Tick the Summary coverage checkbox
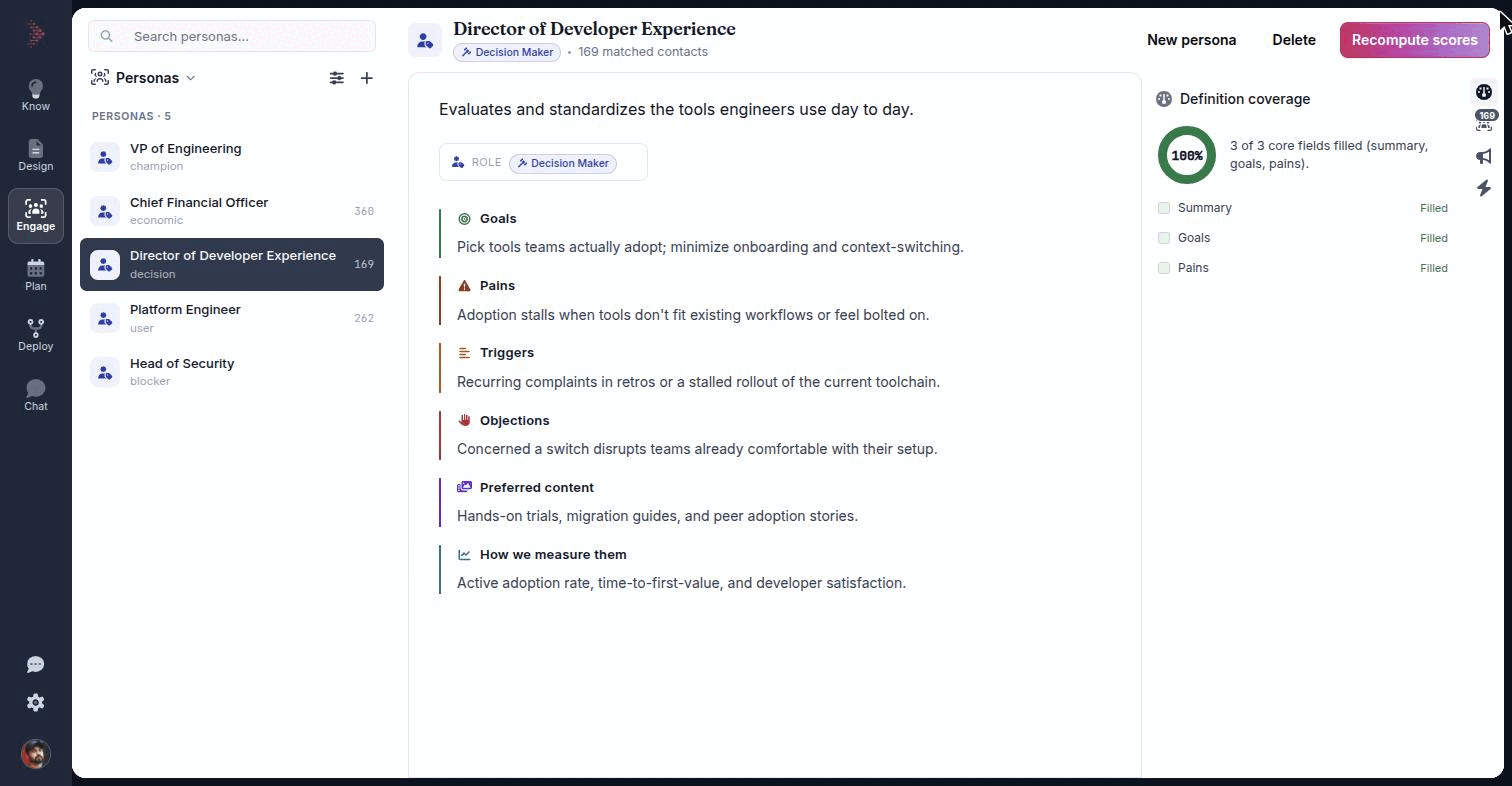This screenshot has height=786, width=1512. 1164,208
